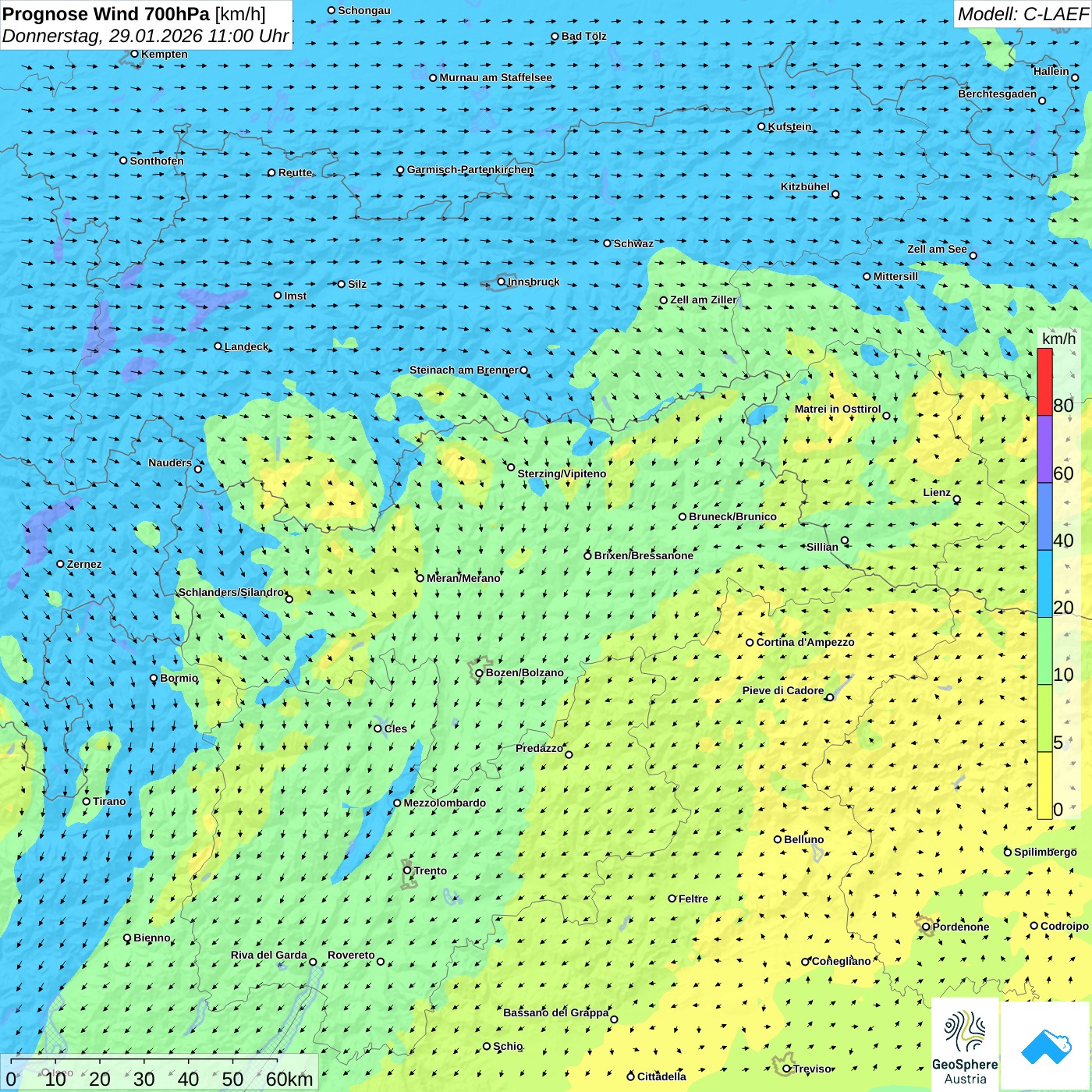Click the red 80 km/h legend color
The height and width of the screenshot is (1092, 1092).
(x=1044, y=382)
